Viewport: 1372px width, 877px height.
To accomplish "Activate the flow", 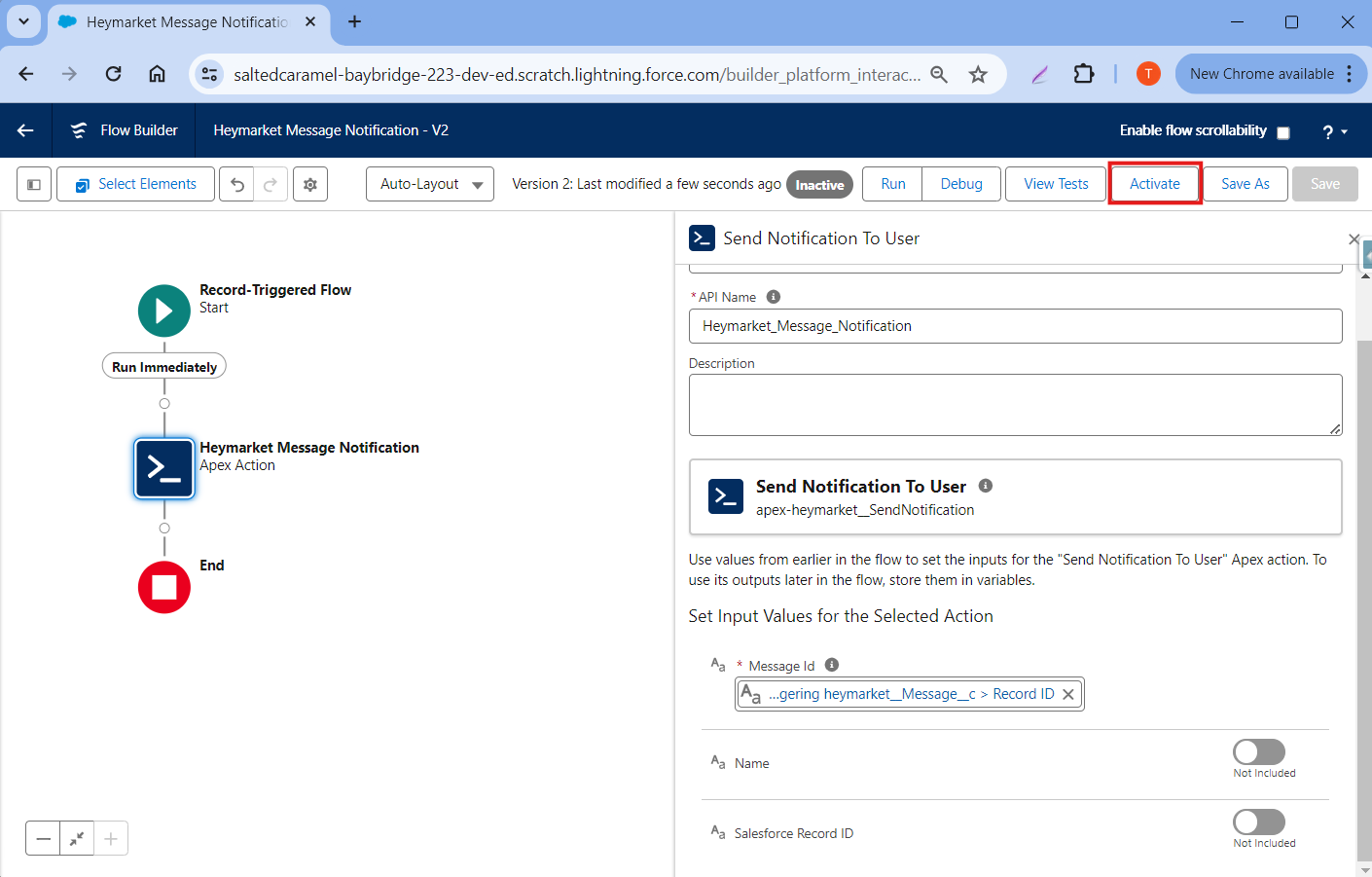I will point(1155,184).
